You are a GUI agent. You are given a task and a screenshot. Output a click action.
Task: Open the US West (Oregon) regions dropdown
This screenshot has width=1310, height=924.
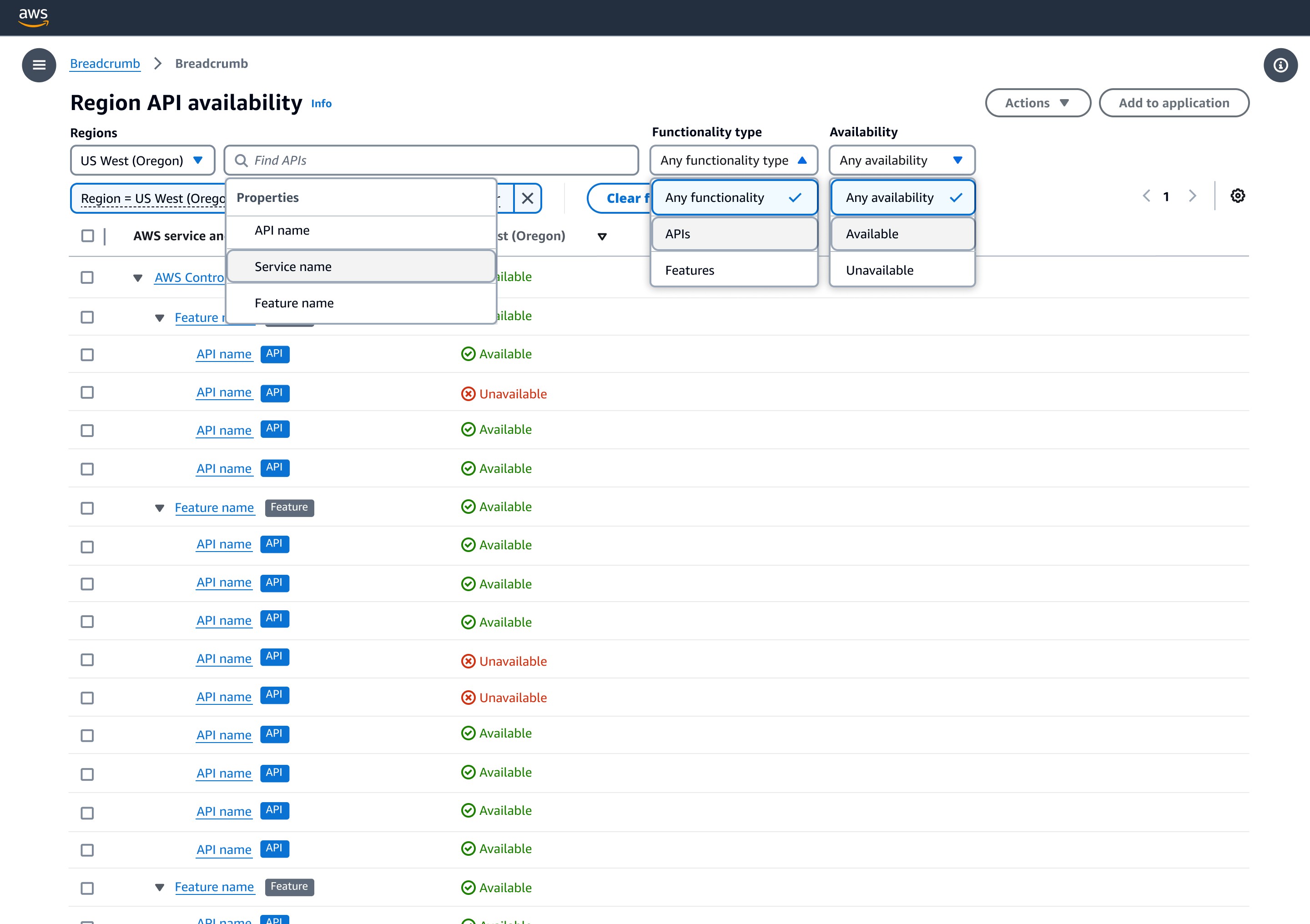point(142,160)
